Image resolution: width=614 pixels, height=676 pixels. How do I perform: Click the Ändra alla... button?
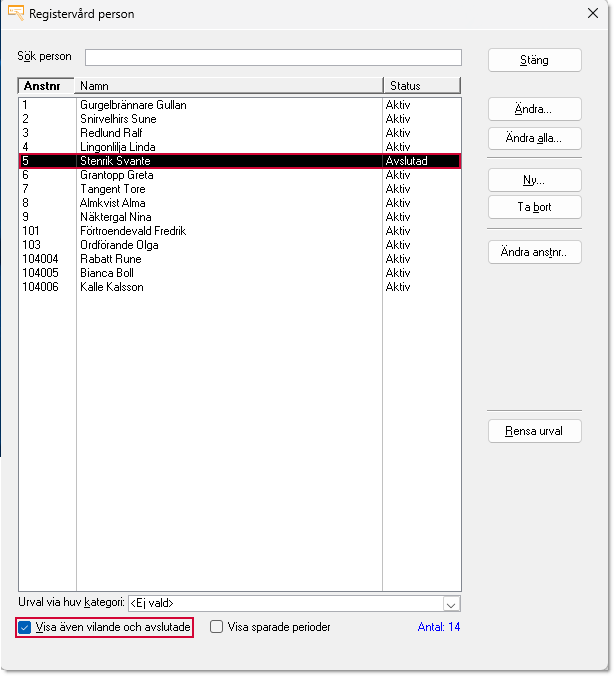coord(534,138)
